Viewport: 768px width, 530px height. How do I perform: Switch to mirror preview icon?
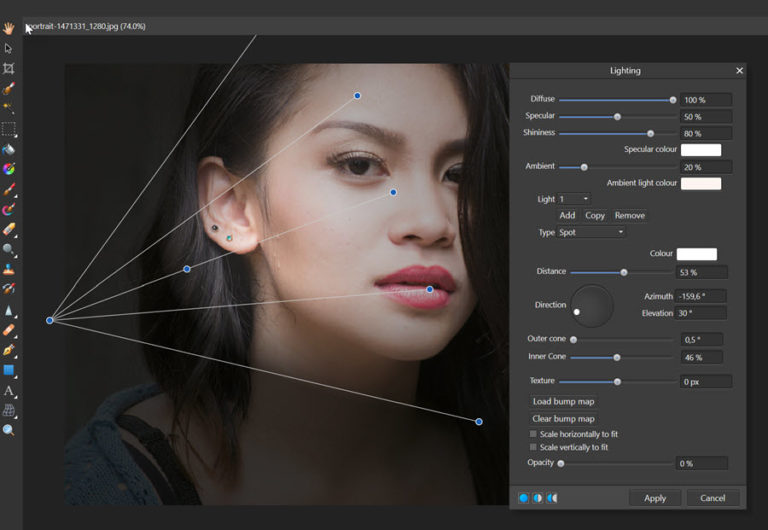coord(552,498)
